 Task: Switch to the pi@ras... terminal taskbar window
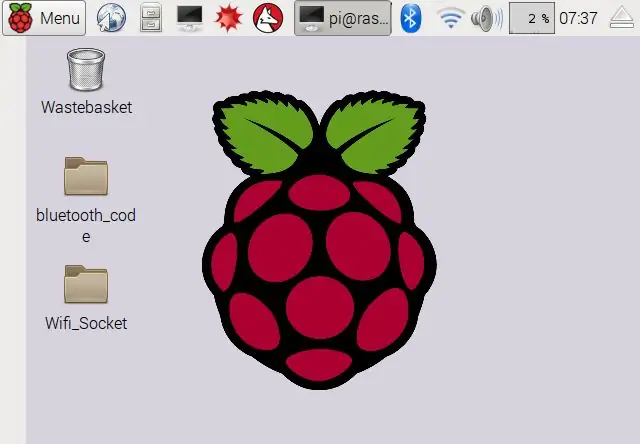tap(342, 18)
